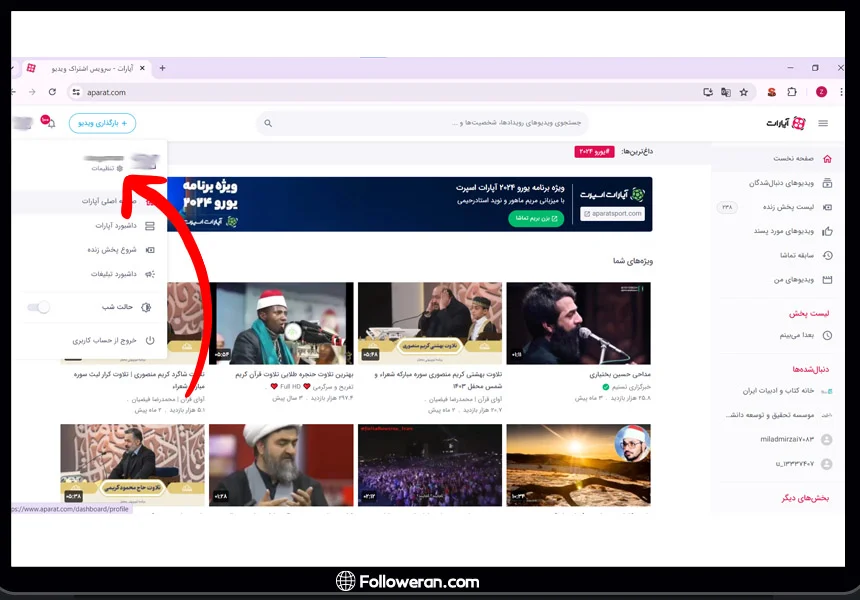
Task: Click the liked videos thumbs-up icon
Action: point(826,231)
